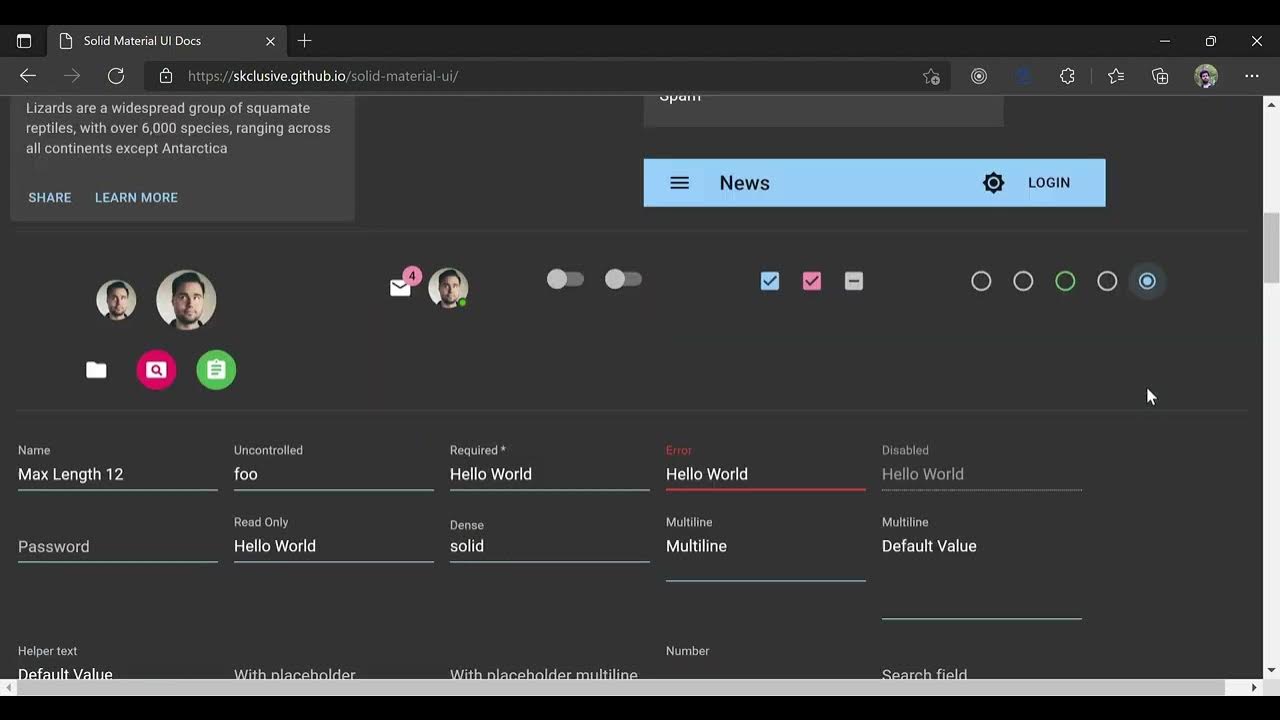
Task: Open the mail icon with the 4 badge
Action: 399,287
